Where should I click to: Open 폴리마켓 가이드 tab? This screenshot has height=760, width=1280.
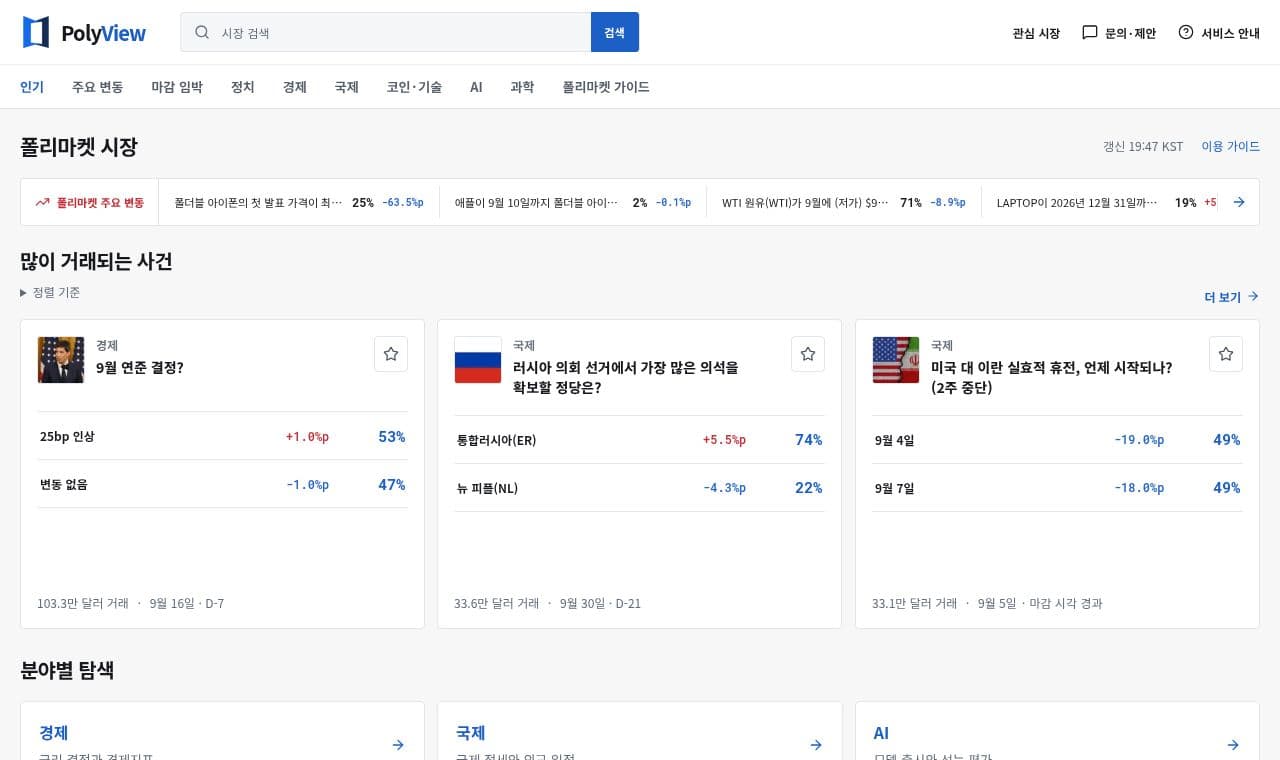pyautogui.click(x=606, y=87)
